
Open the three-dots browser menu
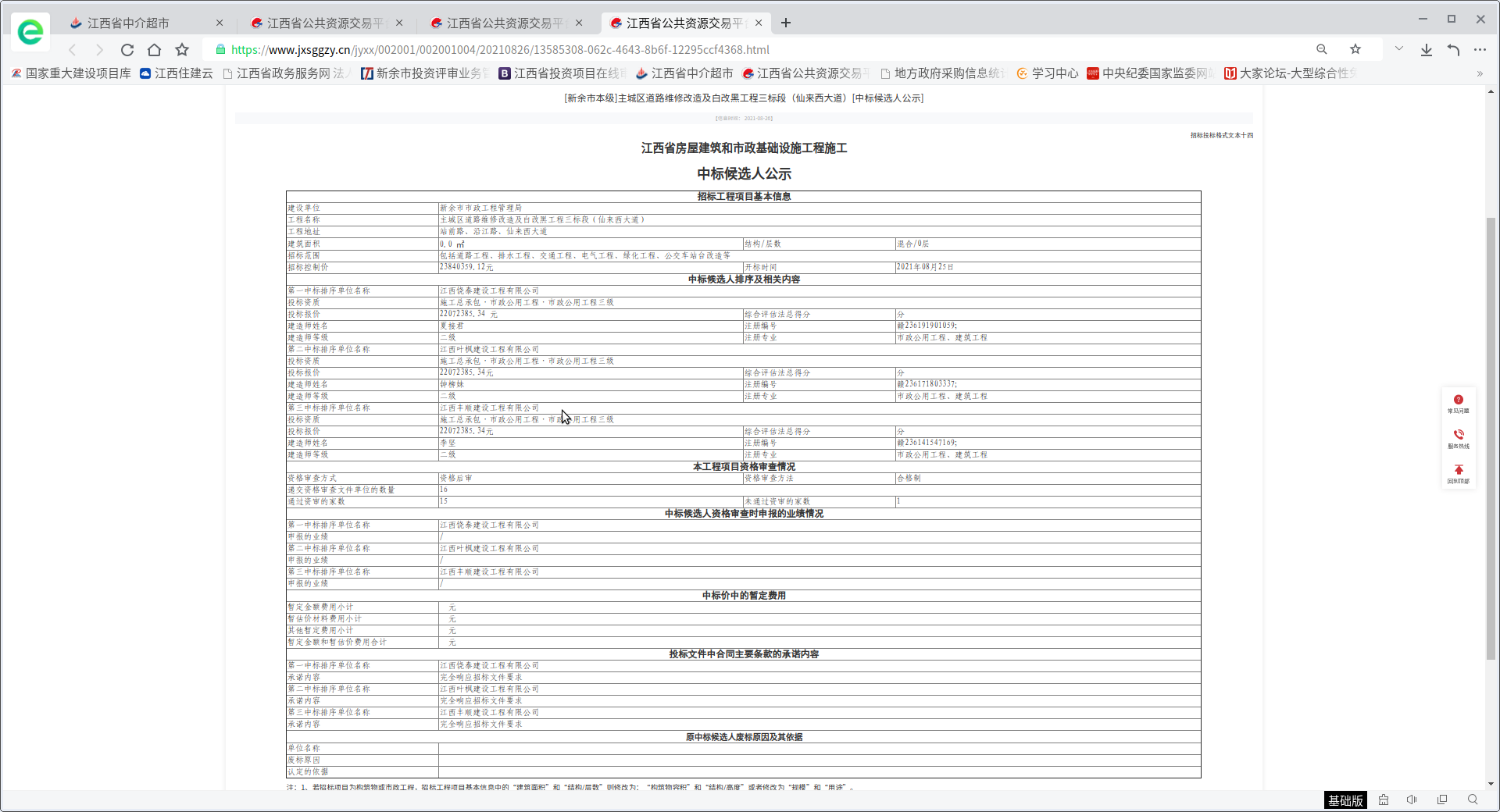1480,50
